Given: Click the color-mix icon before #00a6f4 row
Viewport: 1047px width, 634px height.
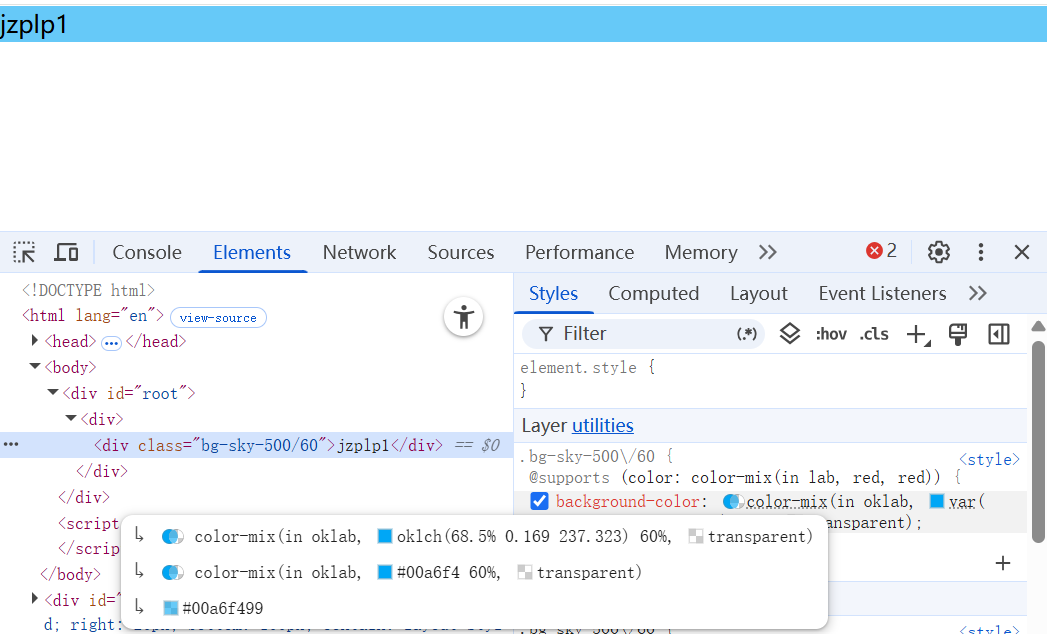Looking at the screenshot, I should (x=172, y=573).
